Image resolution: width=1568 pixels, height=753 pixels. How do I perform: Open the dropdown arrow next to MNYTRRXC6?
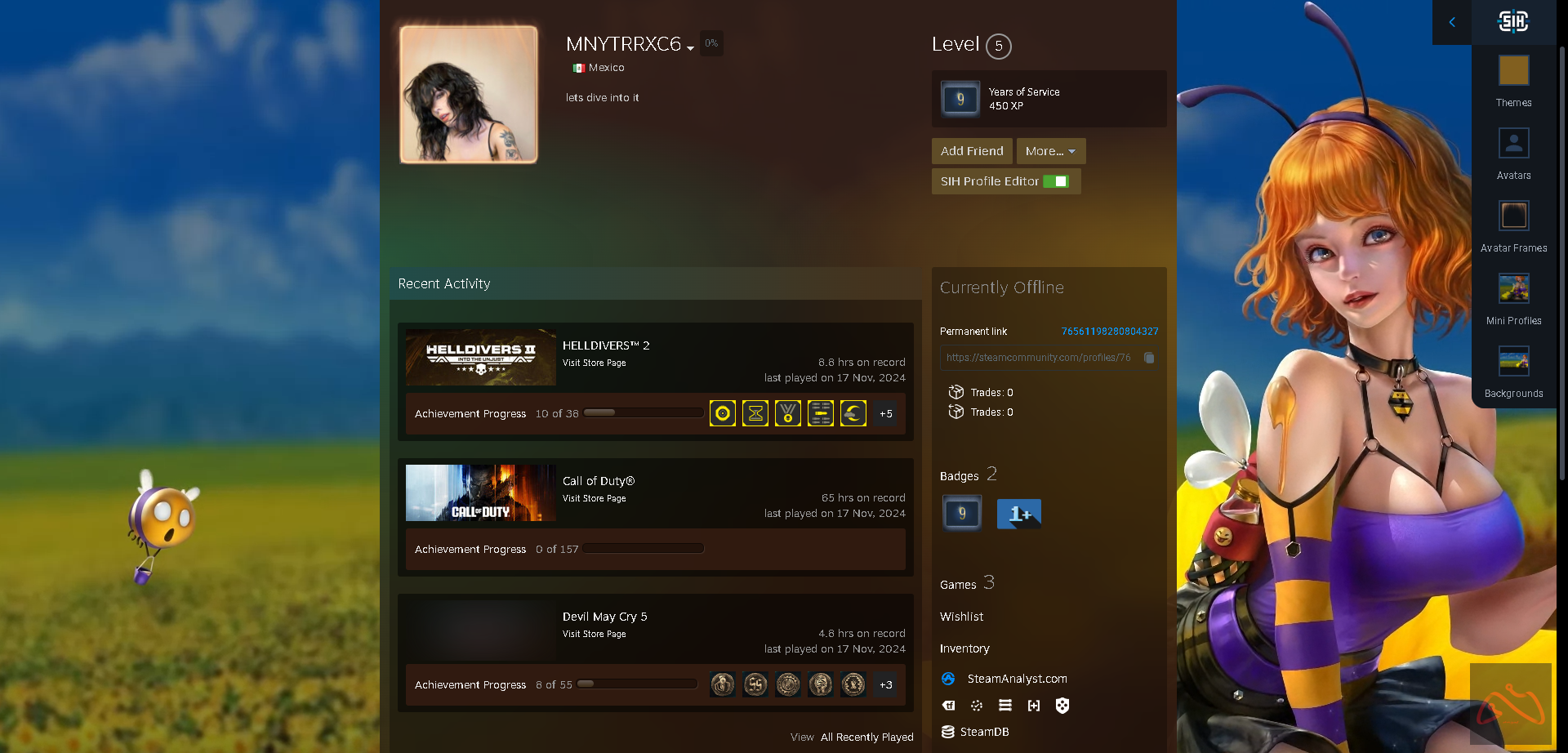click(691, 48)
